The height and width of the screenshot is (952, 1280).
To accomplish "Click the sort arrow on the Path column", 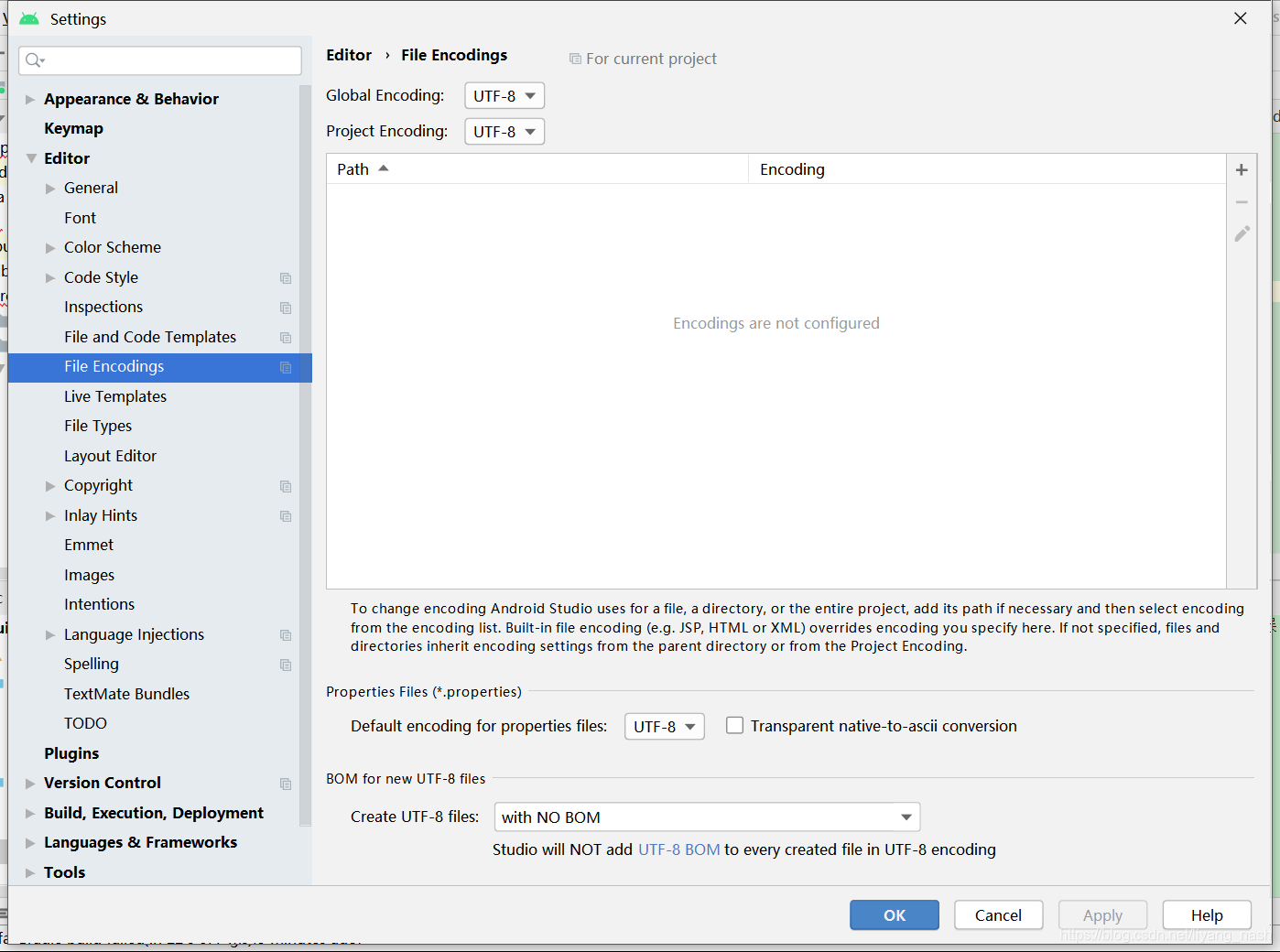I will coord(384,168).
